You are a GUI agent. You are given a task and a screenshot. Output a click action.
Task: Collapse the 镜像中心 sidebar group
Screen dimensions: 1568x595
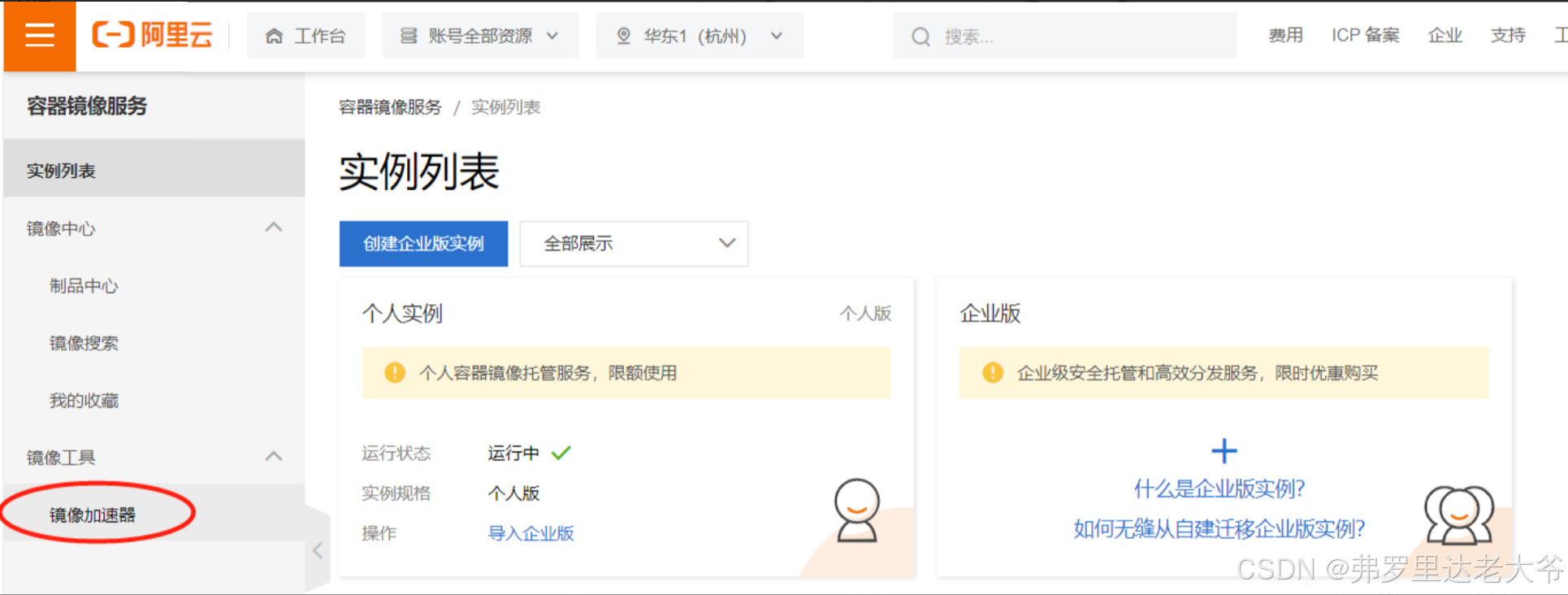point(274,228)
